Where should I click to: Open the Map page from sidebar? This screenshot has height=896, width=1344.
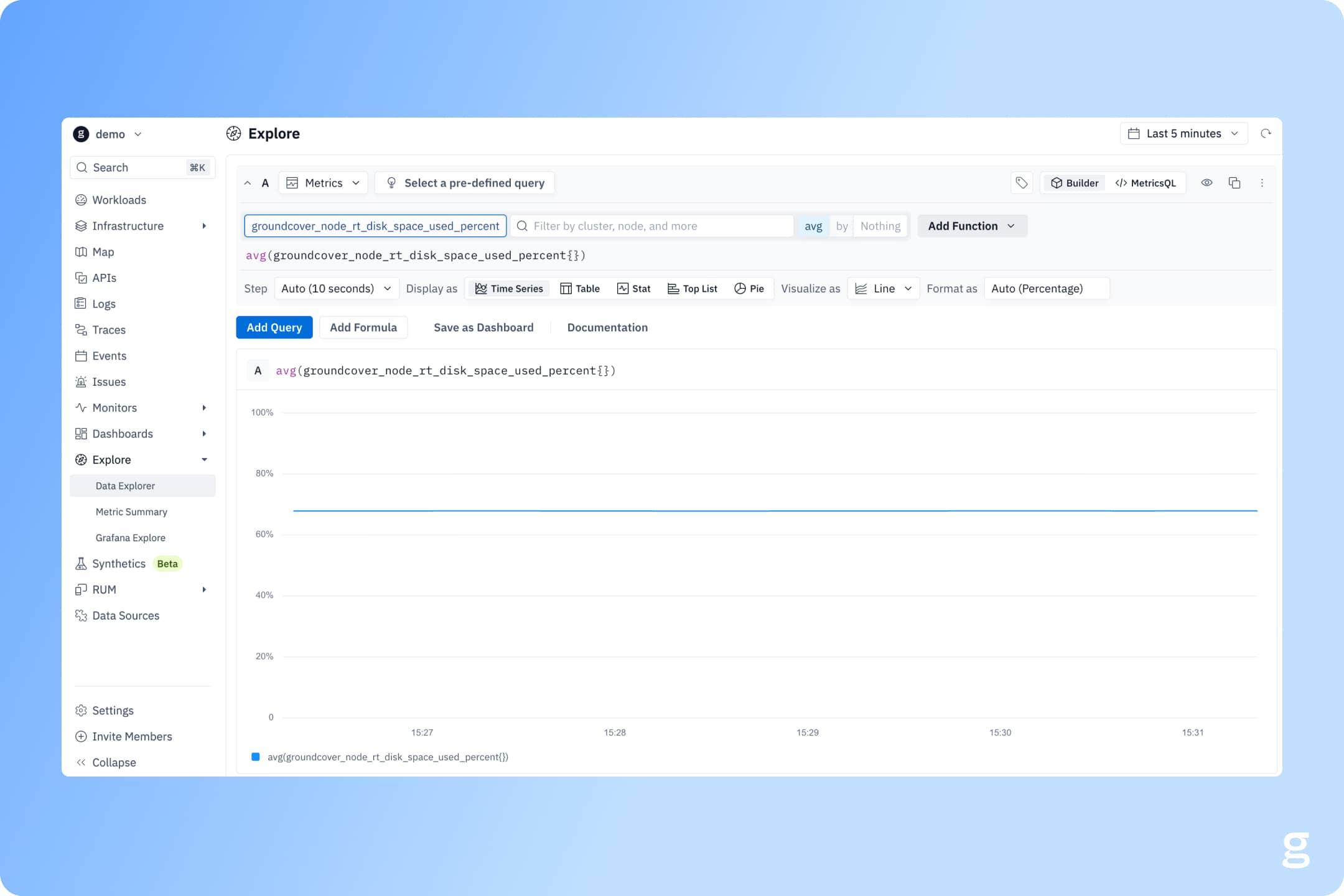point(103,252)
